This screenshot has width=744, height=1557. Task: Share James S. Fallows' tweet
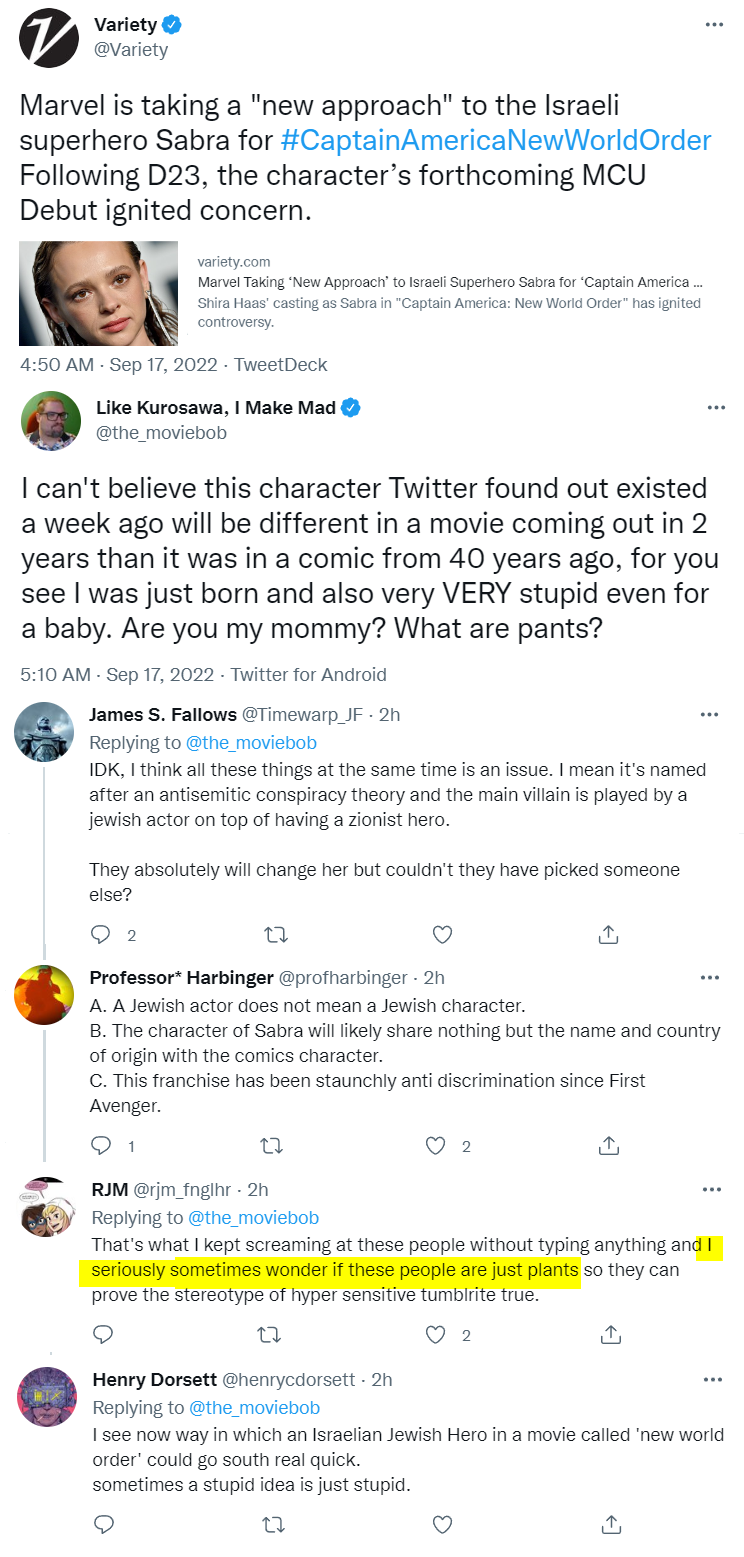pyautogui.click(x=608, y=934)
